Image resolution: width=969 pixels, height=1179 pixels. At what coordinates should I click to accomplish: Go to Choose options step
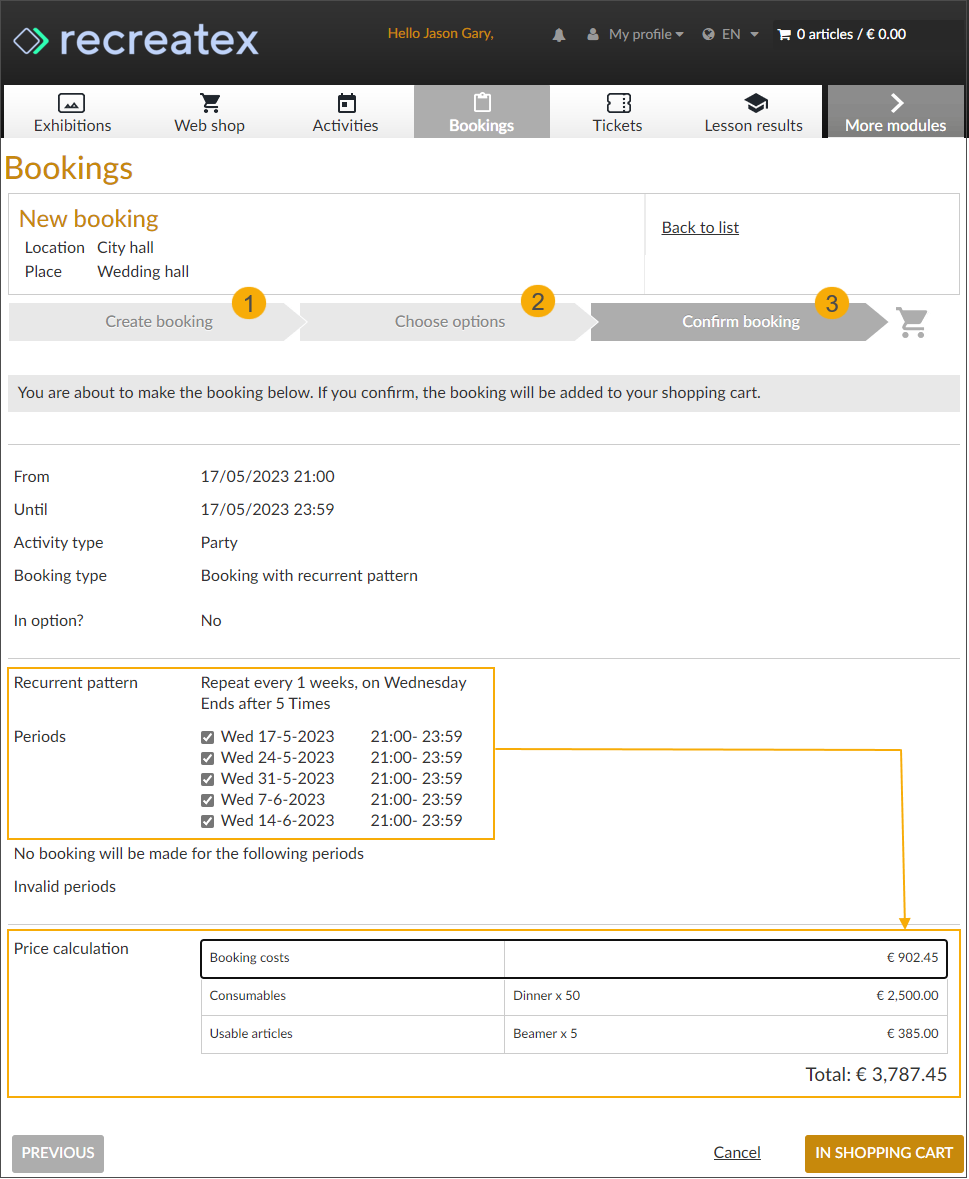[x=449, y=322]
